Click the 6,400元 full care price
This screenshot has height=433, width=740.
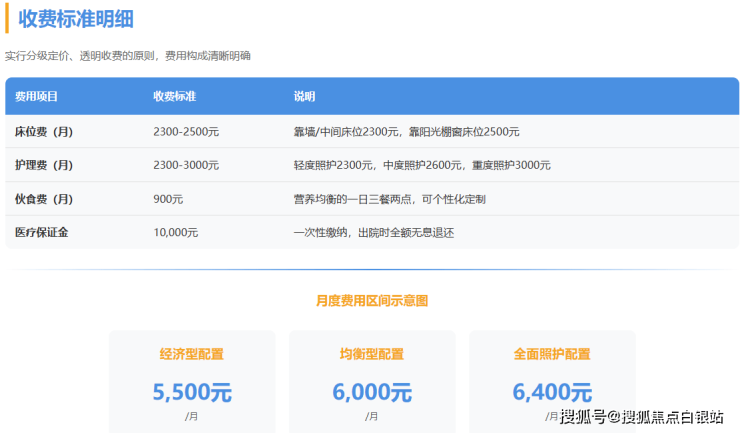coord(552,392)
